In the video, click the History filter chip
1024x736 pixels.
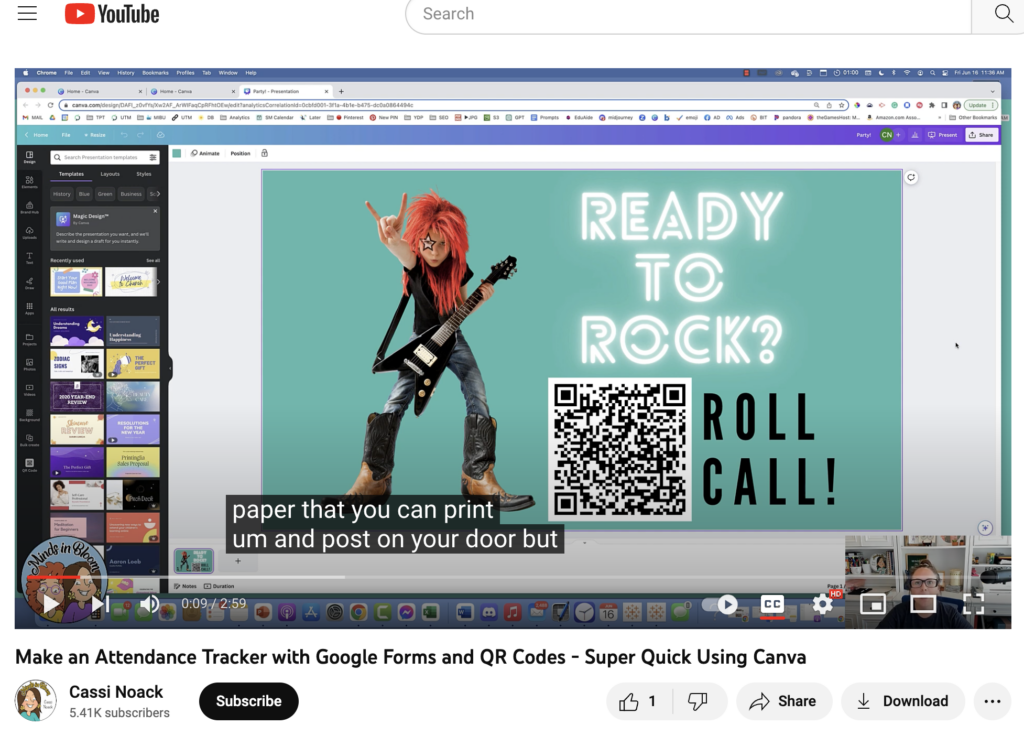click(62, 194)
